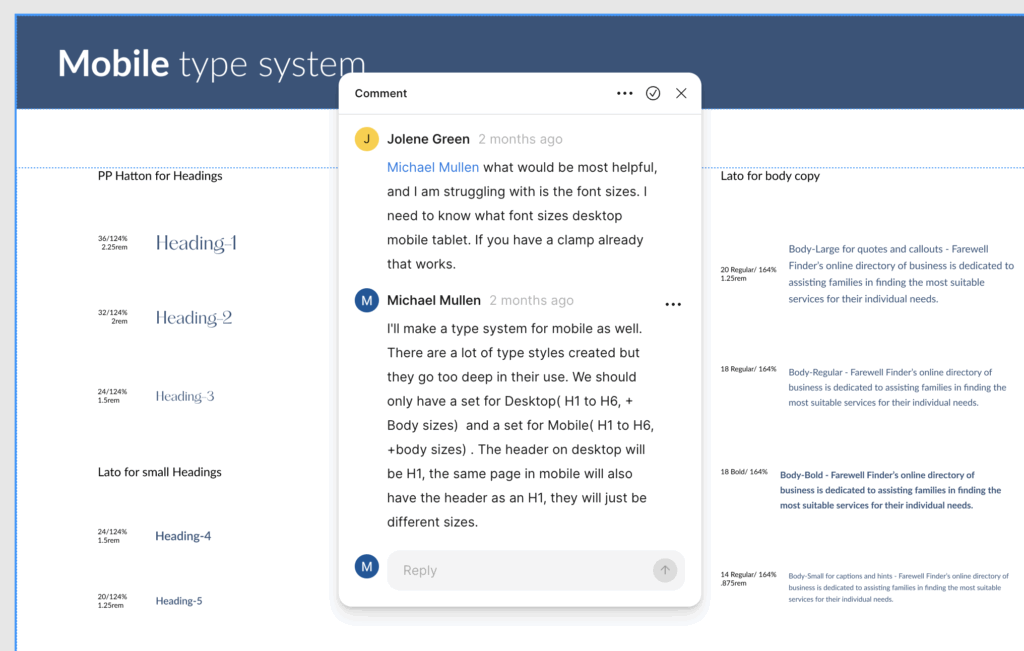Image resolution: width=1024 pixels, height=651 pixels.
Task: Open the comment thread more options menu
Action: click(625, 93)
